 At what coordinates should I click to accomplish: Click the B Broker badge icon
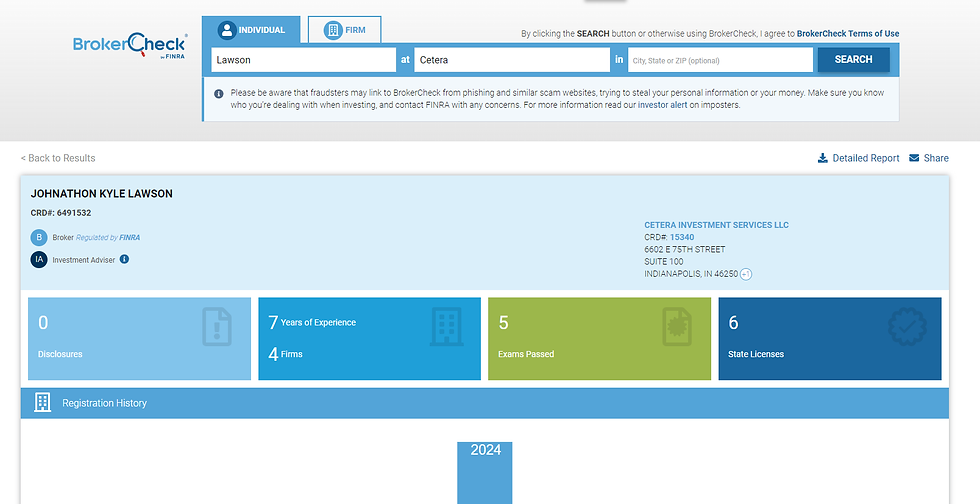coord(39,238)
